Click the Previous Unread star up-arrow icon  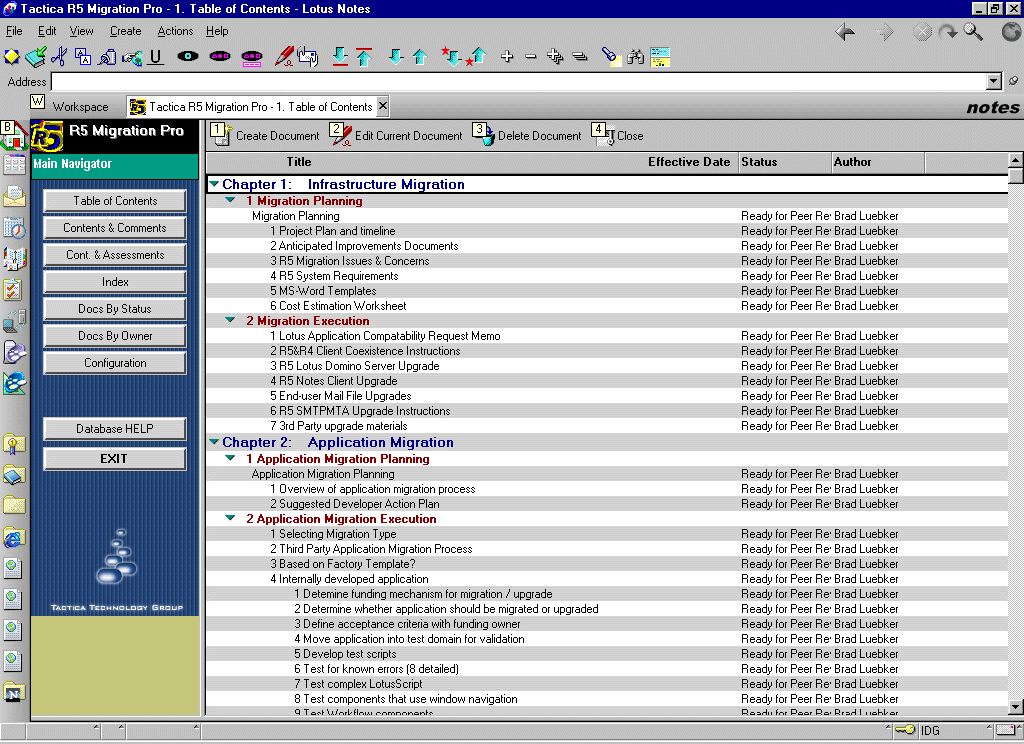coord(476,57)
